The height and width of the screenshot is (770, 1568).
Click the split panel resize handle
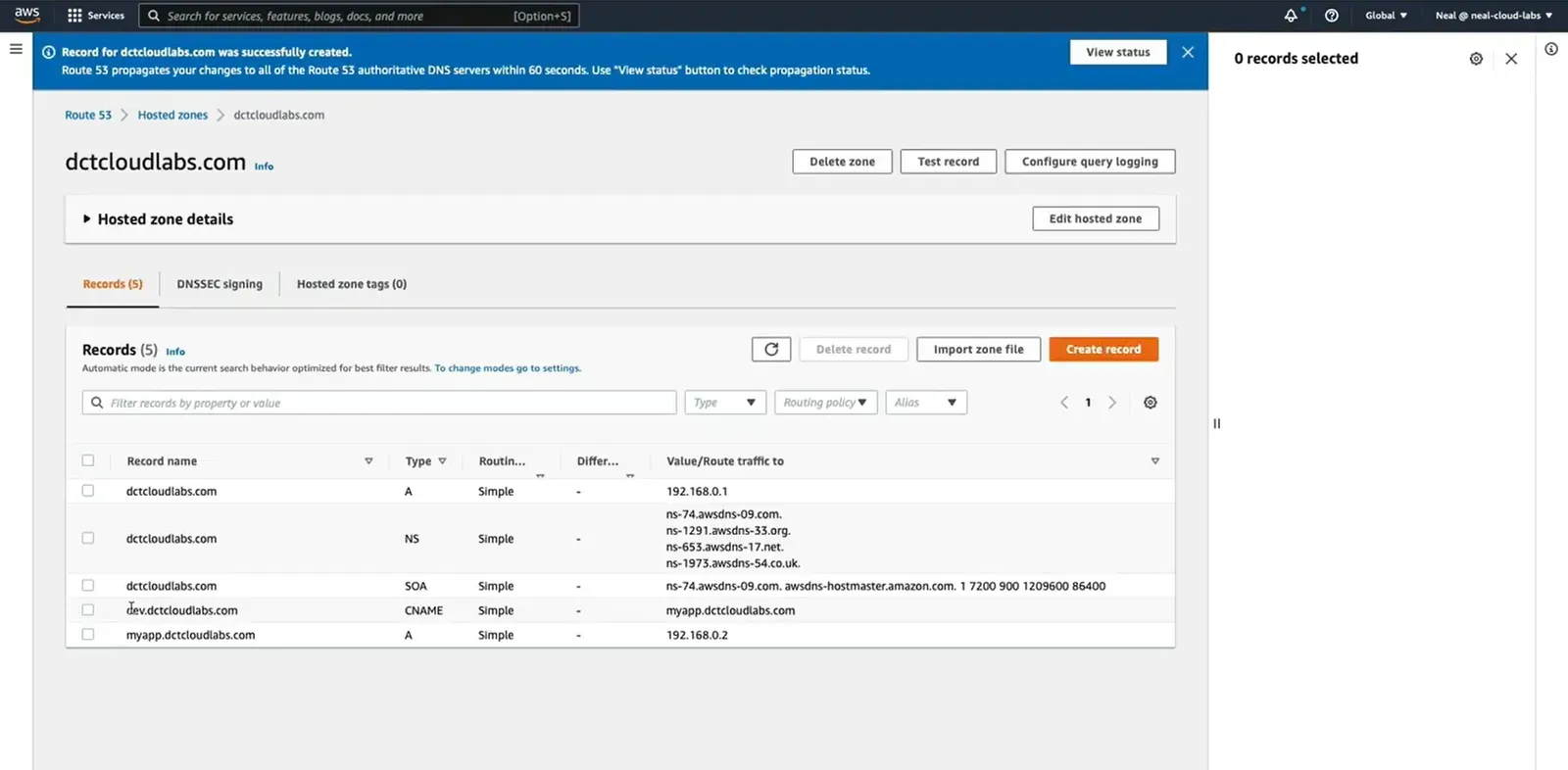[1217, 424]
